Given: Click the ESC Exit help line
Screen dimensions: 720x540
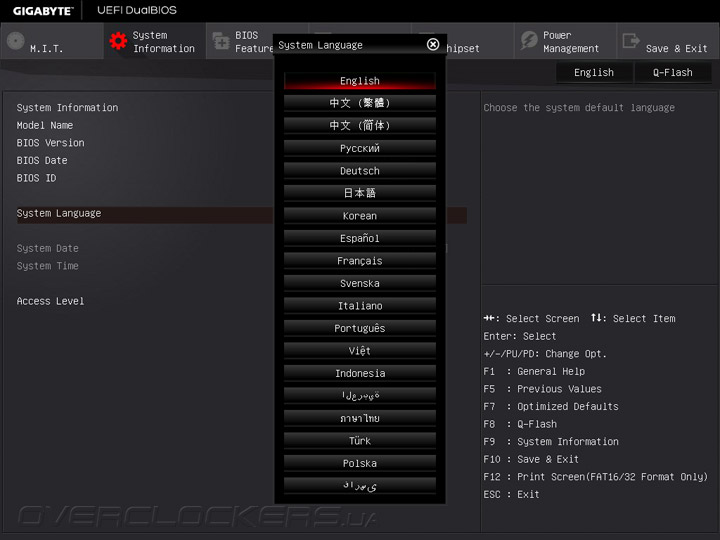Looking at the screenshot, I should click(x=511, y=495).
